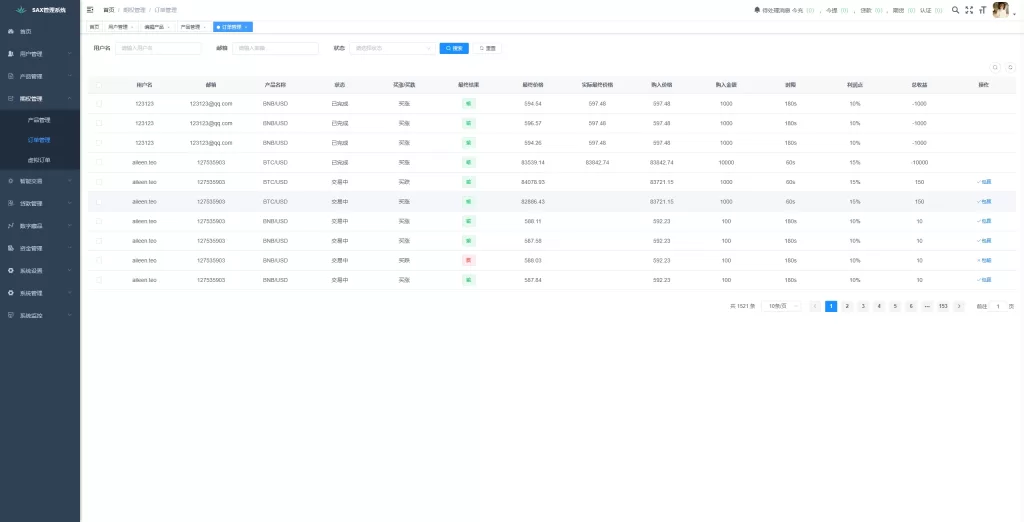This screenshot has width=1024, height=522.
Task: Focus the 用户名 username input field
Action: [x=158, y=48]
